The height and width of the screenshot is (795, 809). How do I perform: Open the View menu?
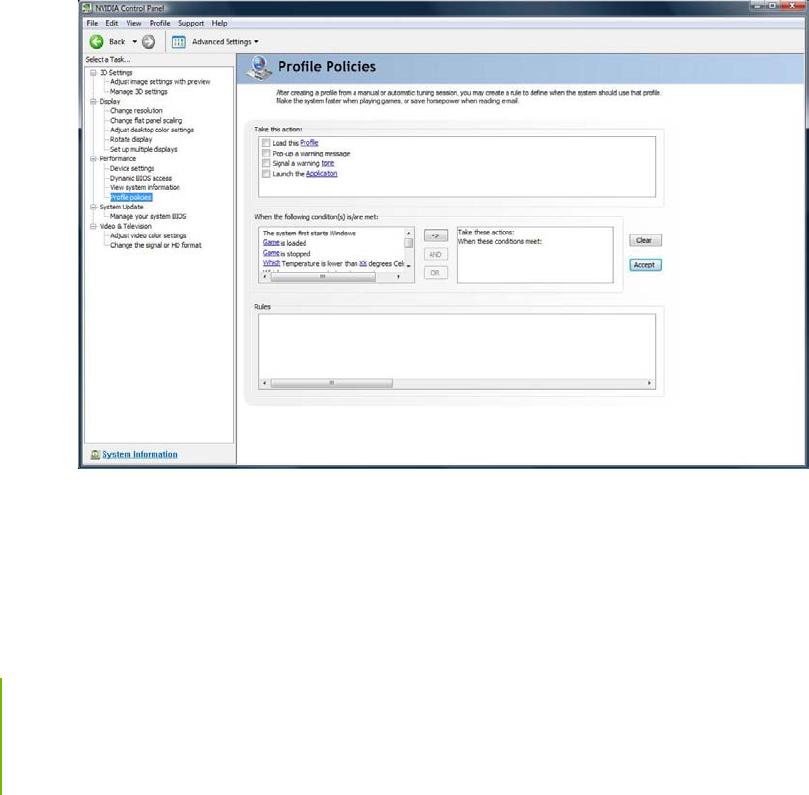tap(134, 23)
